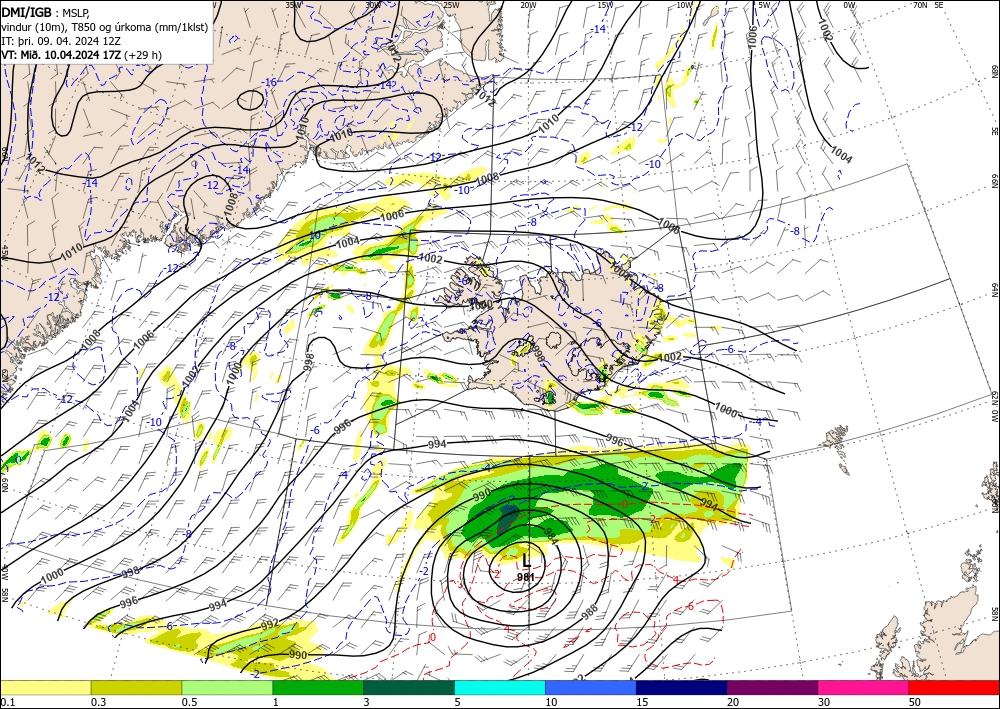Click the 'L' low pressure center marker
1000x709 pixels.
point(526,561)
